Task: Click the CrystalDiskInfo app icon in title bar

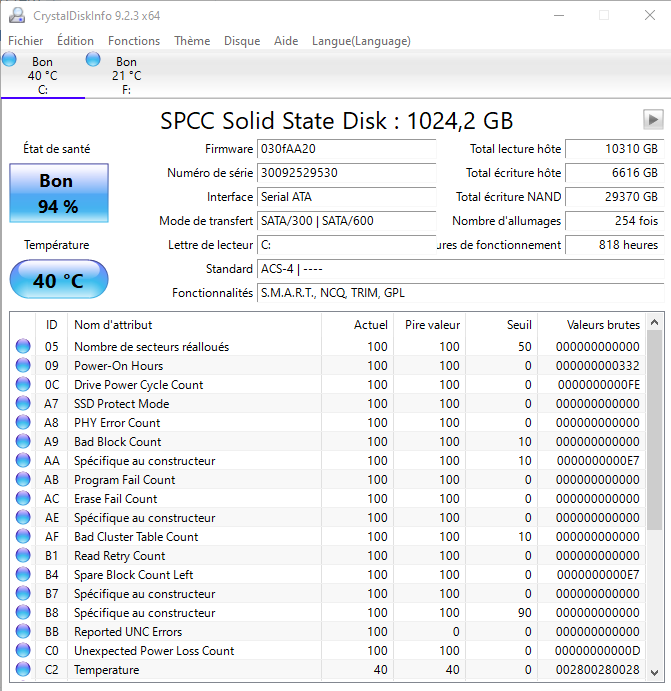Action: click(x=17, y=15)
